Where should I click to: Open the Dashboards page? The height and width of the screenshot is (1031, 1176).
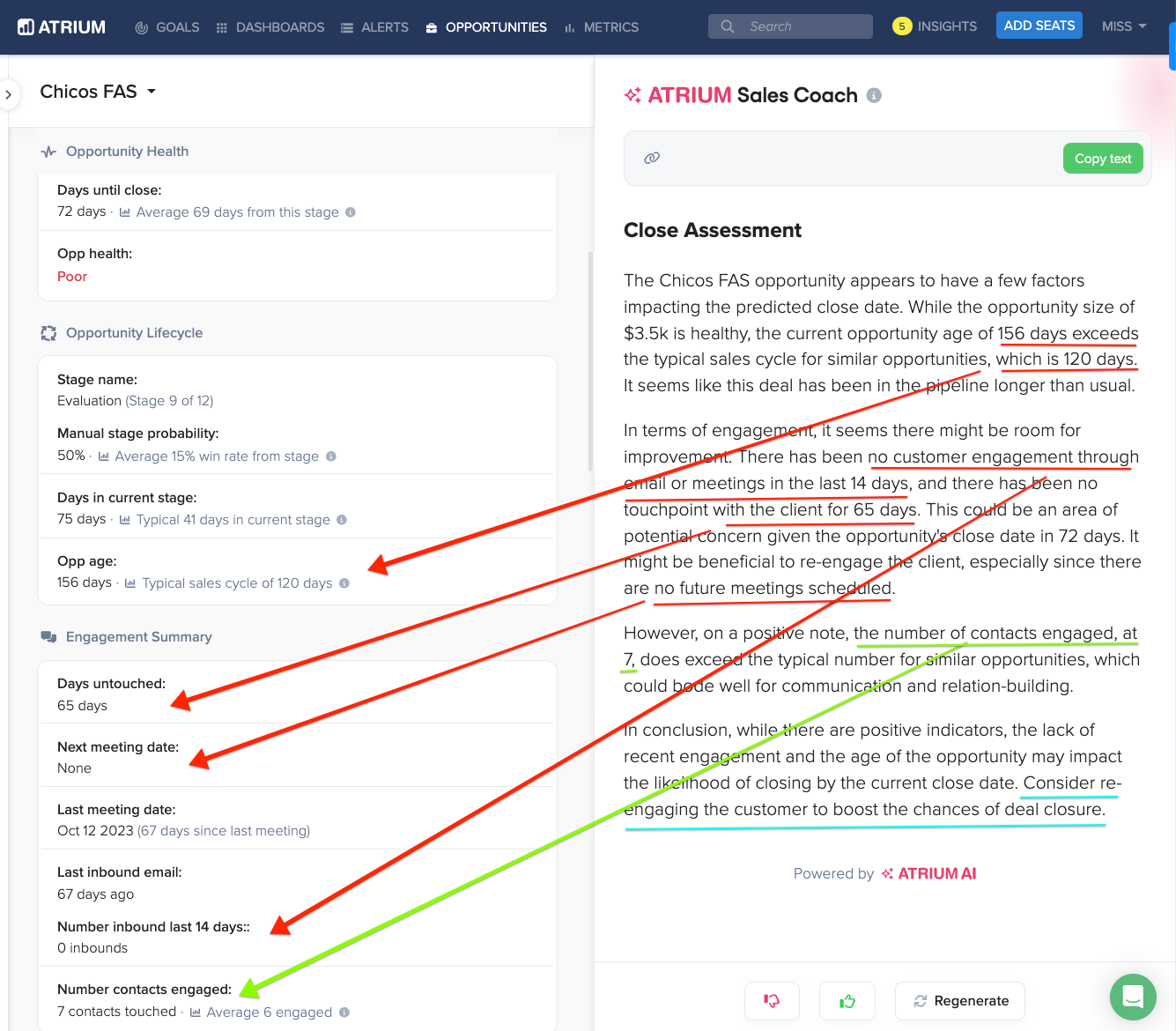click(270, 27)
